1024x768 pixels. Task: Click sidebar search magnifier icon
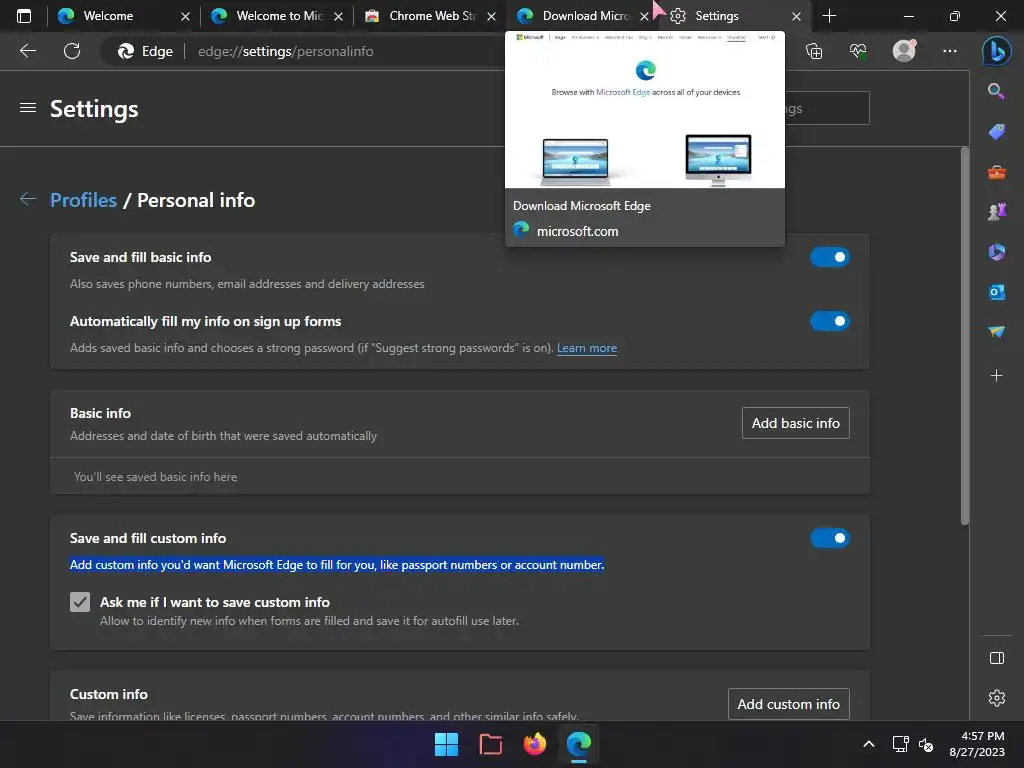point(996,91)
